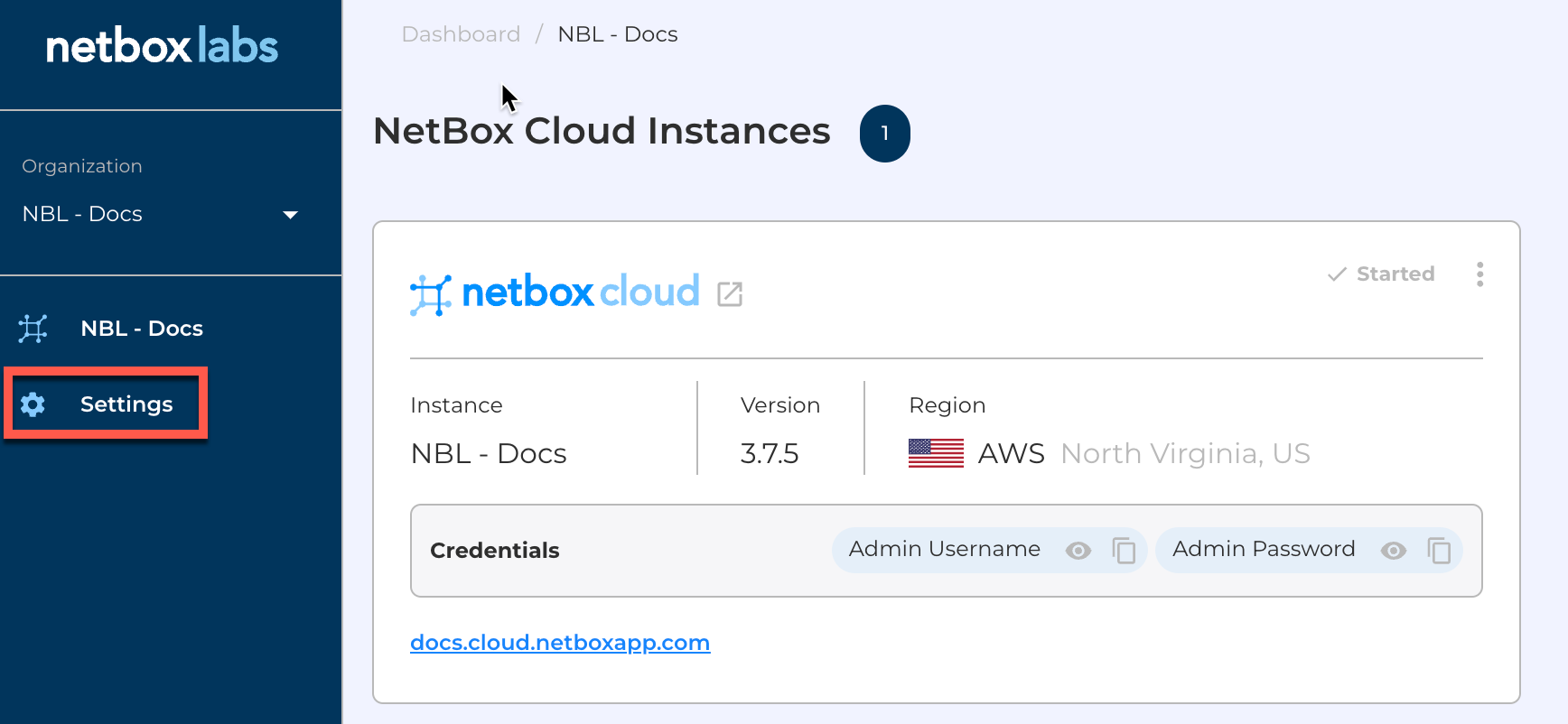Click the North Virginia, US region text
This screenshot has height=724, width=1568.
point(1185,453)
